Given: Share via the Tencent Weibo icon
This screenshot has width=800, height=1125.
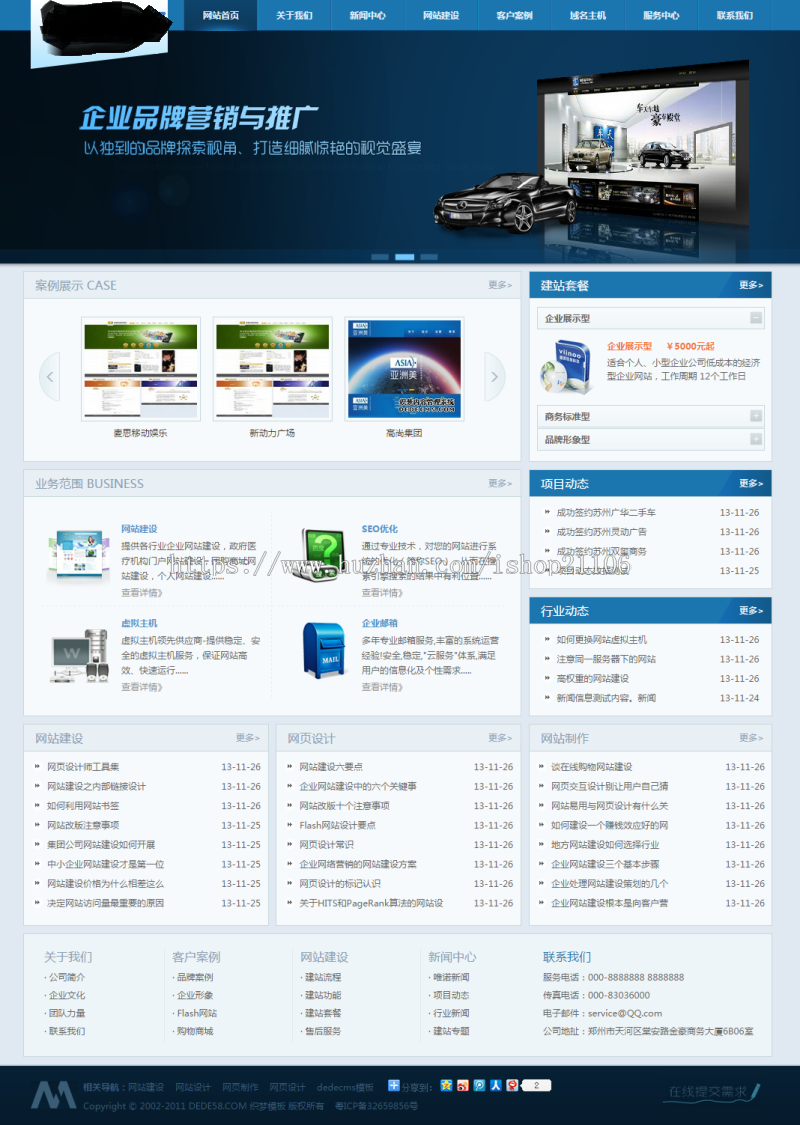Looking at the screenshot, I should click(479, 1085).
